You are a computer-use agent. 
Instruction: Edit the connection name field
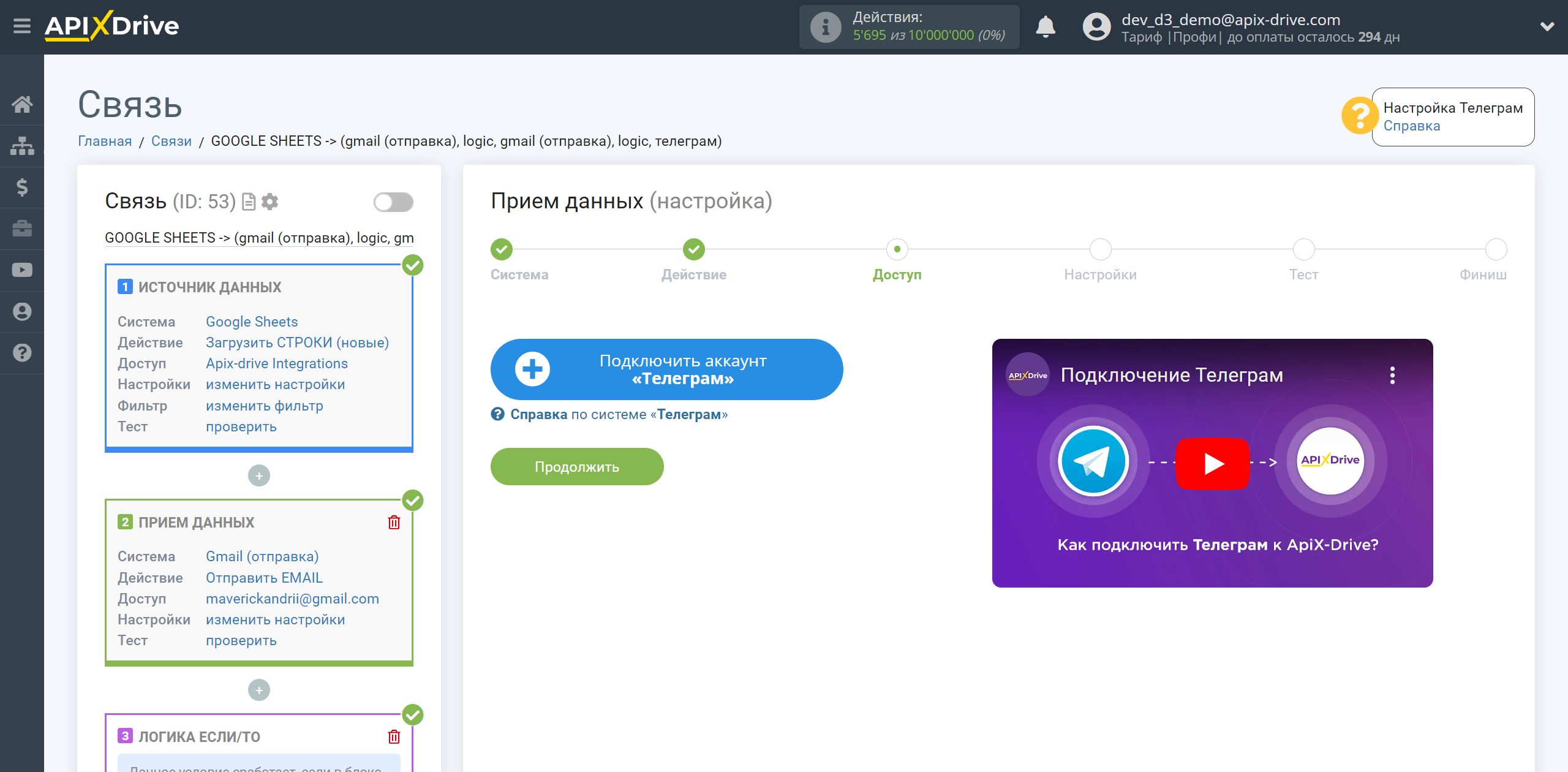(259, 238)
